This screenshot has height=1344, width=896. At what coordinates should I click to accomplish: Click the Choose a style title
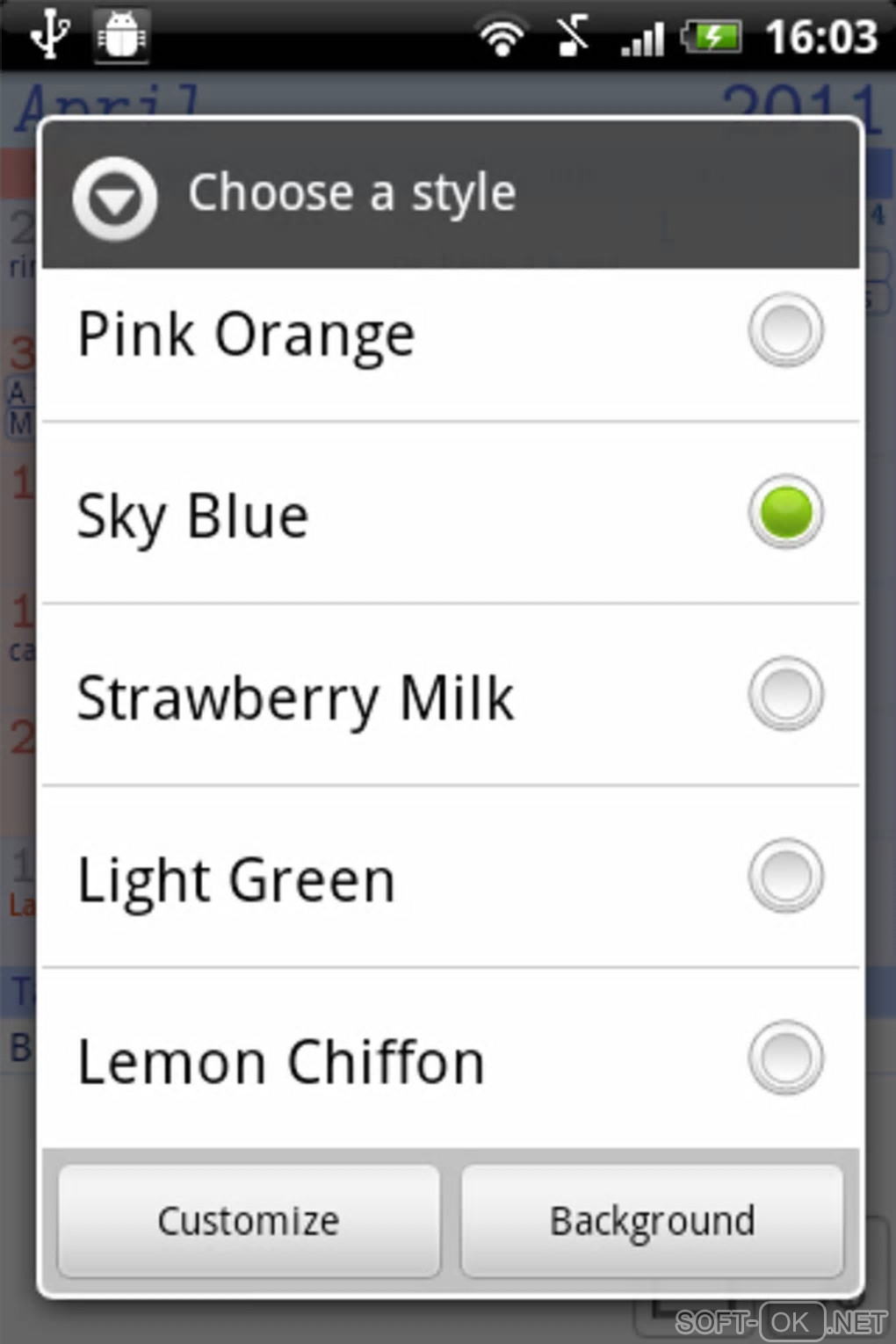[x=351, y=193]
